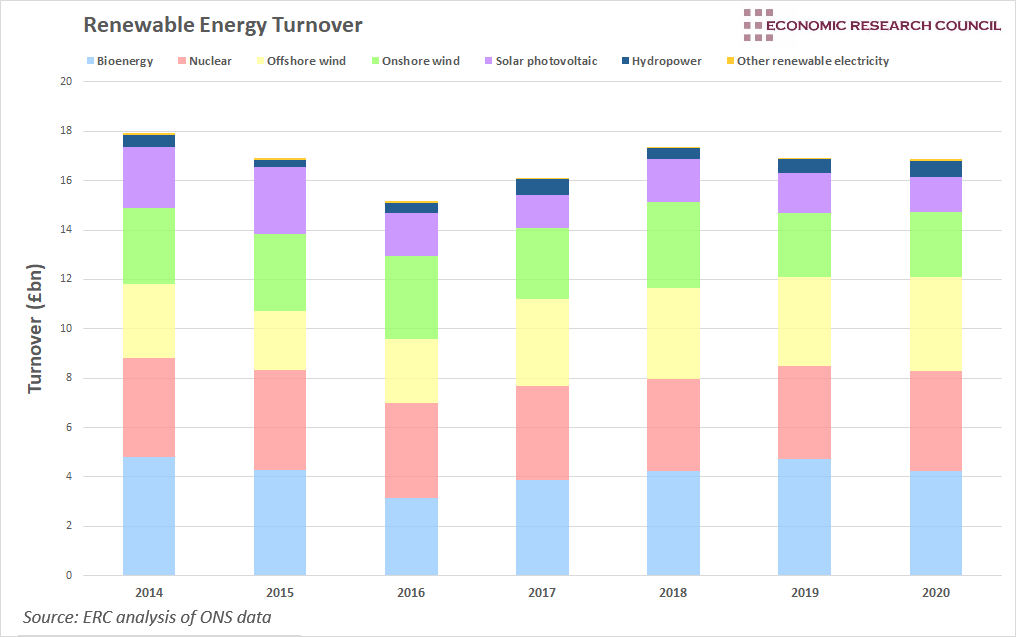Screen dimensions: 1016x637
Task: Select the 2018 axis label
Action: click(x=674, y=592)
